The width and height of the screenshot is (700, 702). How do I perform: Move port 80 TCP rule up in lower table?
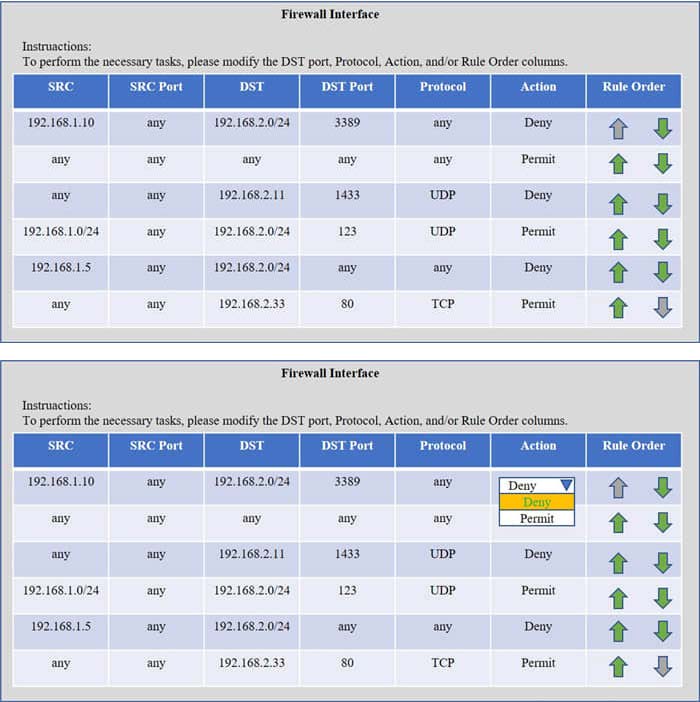coord(618,666)
